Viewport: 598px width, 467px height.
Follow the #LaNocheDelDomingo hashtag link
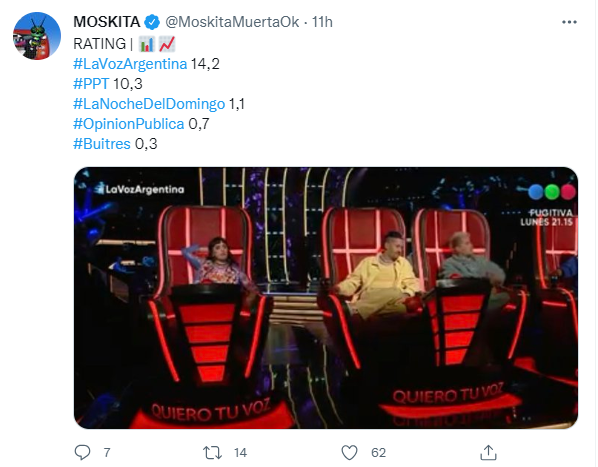click(x=149, y=104)
